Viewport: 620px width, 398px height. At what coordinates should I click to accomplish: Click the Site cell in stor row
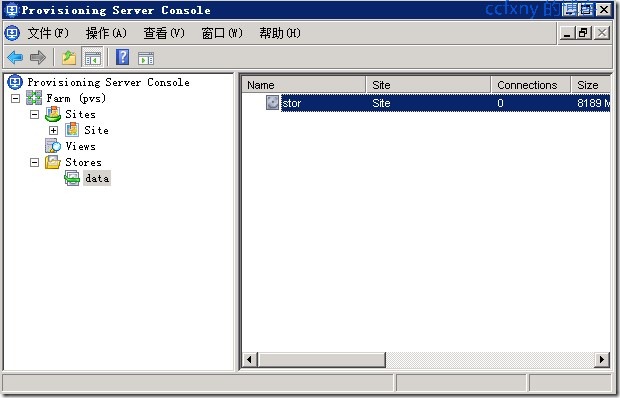(x=381, y=103)
